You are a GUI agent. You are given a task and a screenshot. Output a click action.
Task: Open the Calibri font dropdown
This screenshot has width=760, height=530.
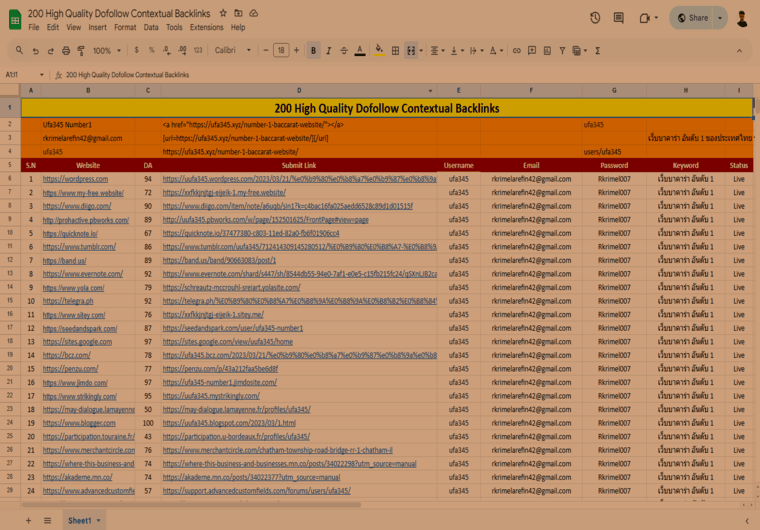pyautogui.click(x=238, y=50)
